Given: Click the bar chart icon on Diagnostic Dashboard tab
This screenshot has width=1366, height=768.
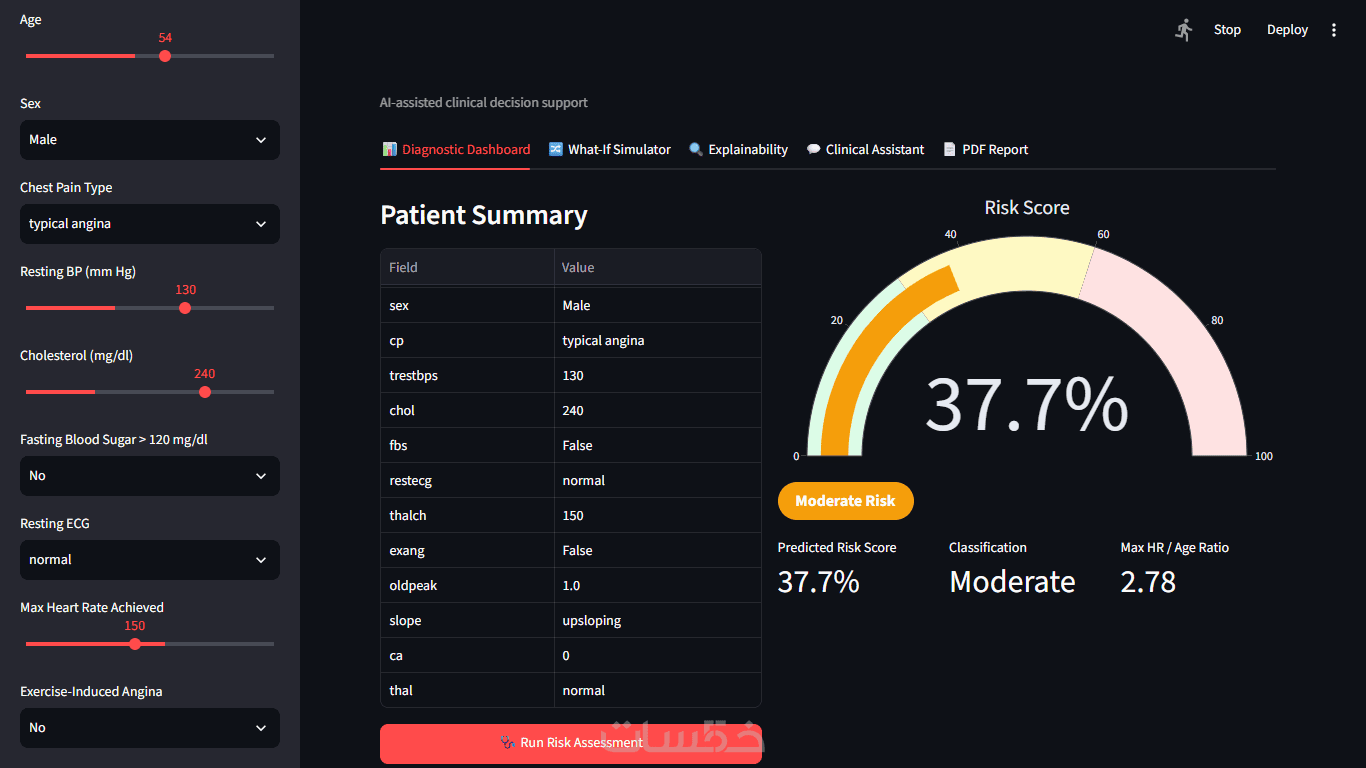Looking at the screenshot, I should pyautogui.click(x=390, y=149).
